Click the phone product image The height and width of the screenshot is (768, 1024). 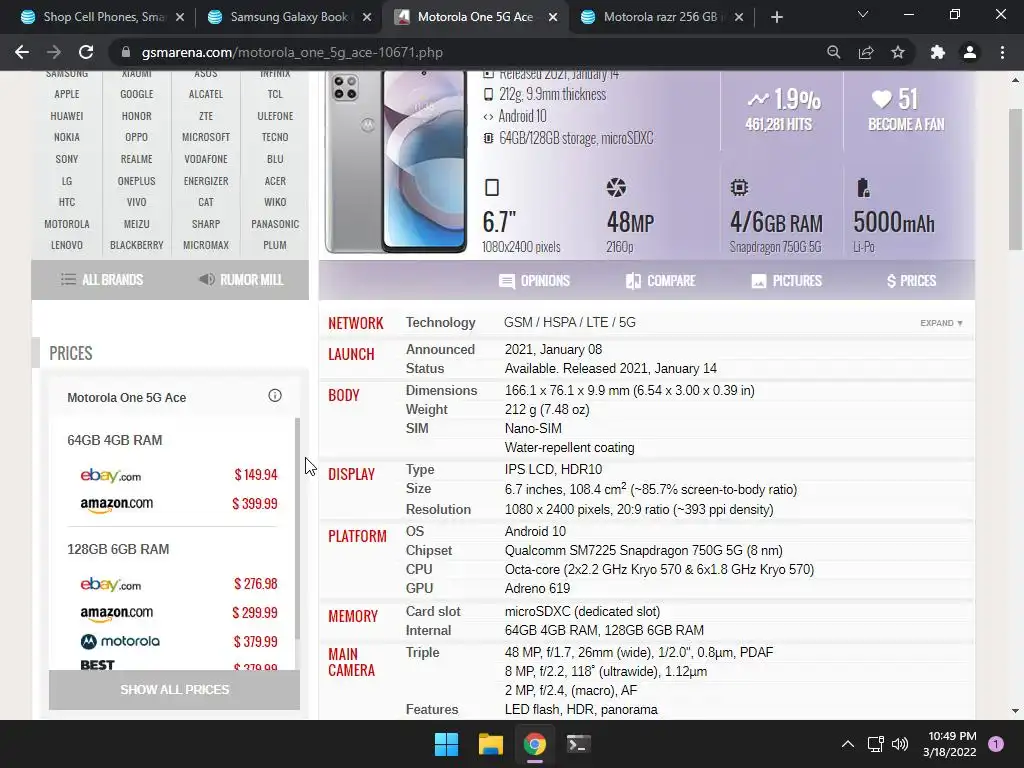click(x=396, y=162)
